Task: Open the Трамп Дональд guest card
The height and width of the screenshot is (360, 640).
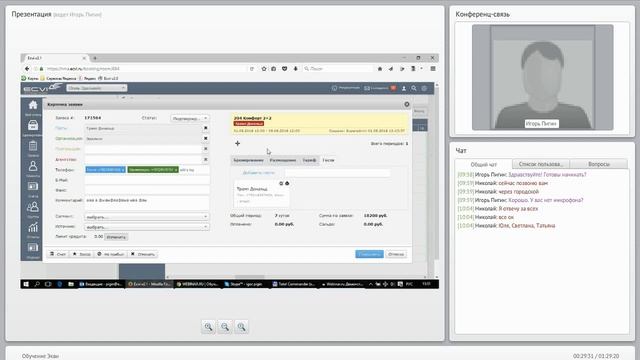Action: tap(262, 193)
